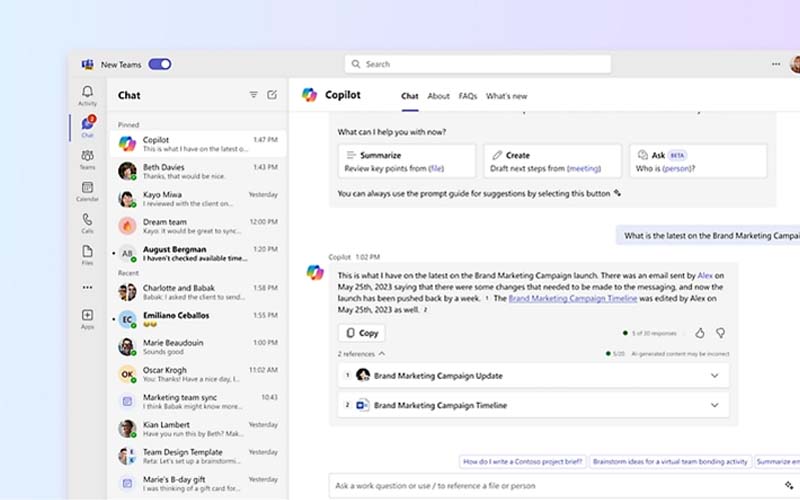Image resolution: width=800 pixels, height=500 pixels.
Task: Click the Search box at top
Action: pos(478,64)
